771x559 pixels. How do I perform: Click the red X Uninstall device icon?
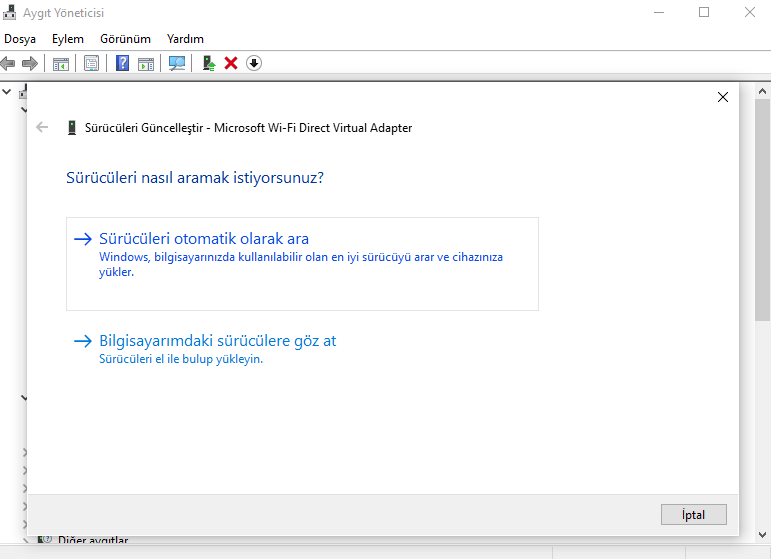231,63
